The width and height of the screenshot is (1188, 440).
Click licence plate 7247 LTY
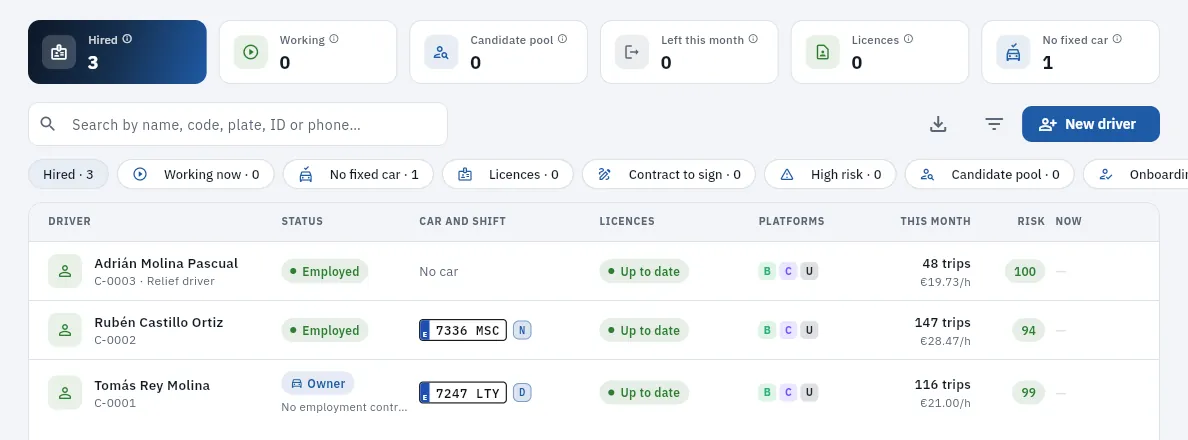click(463, 393)
